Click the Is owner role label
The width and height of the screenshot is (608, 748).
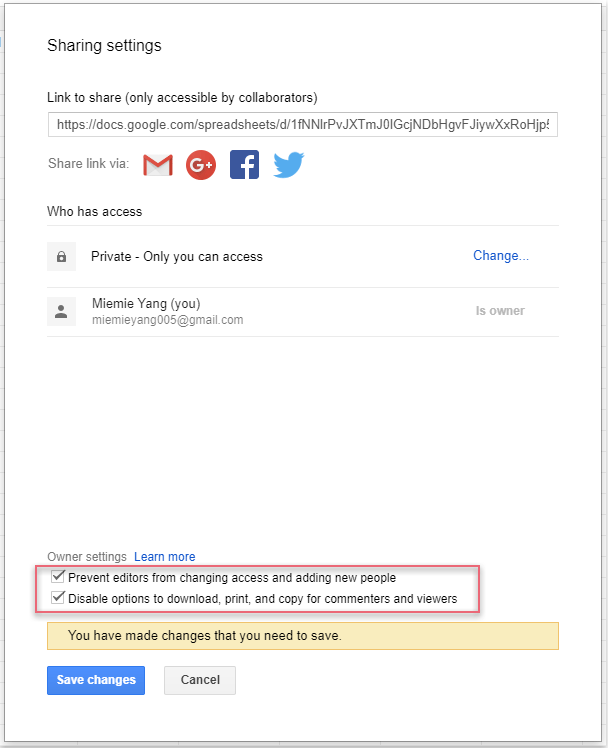click(x=500, y=311)
